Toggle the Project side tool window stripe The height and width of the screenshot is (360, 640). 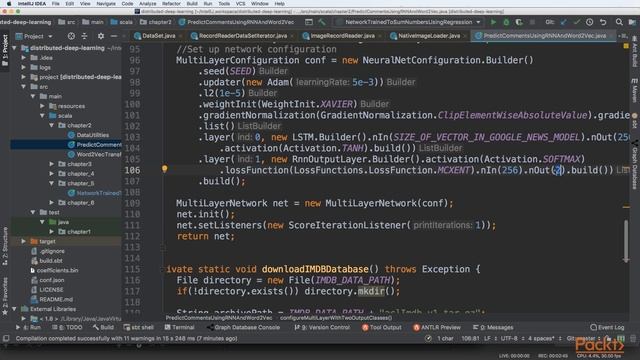[5, 51]
